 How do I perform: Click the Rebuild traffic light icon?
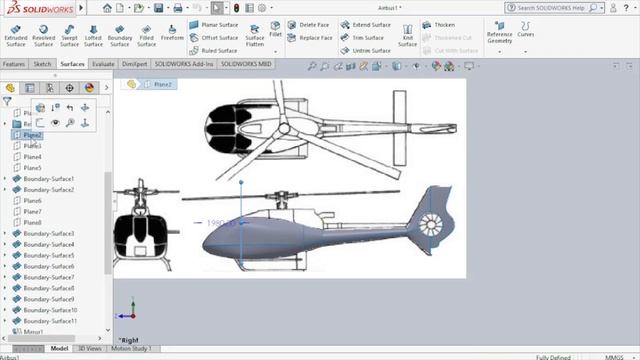(x=236, y=8)
